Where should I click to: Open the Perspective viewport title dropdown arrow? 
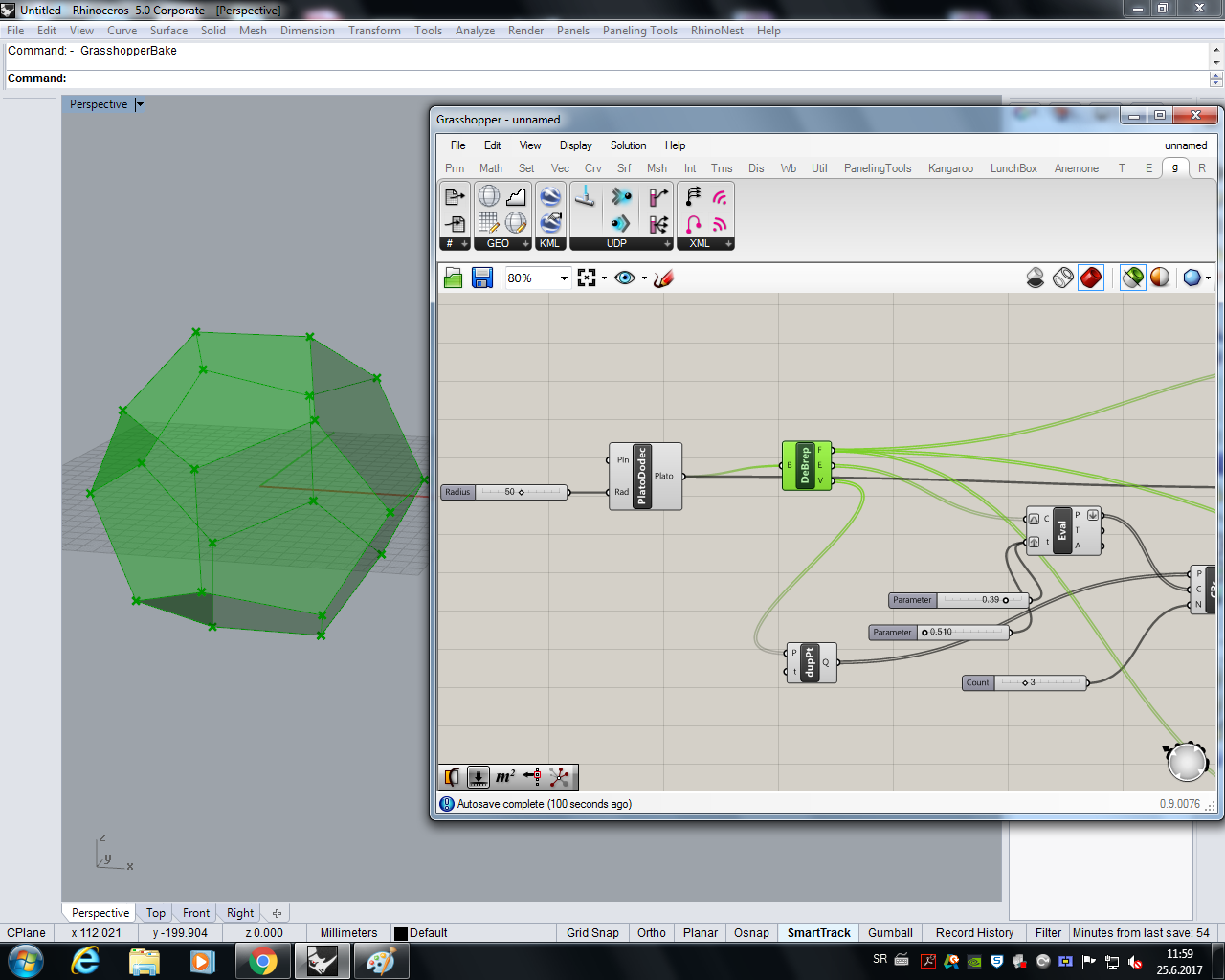click(x=140, y=104)
